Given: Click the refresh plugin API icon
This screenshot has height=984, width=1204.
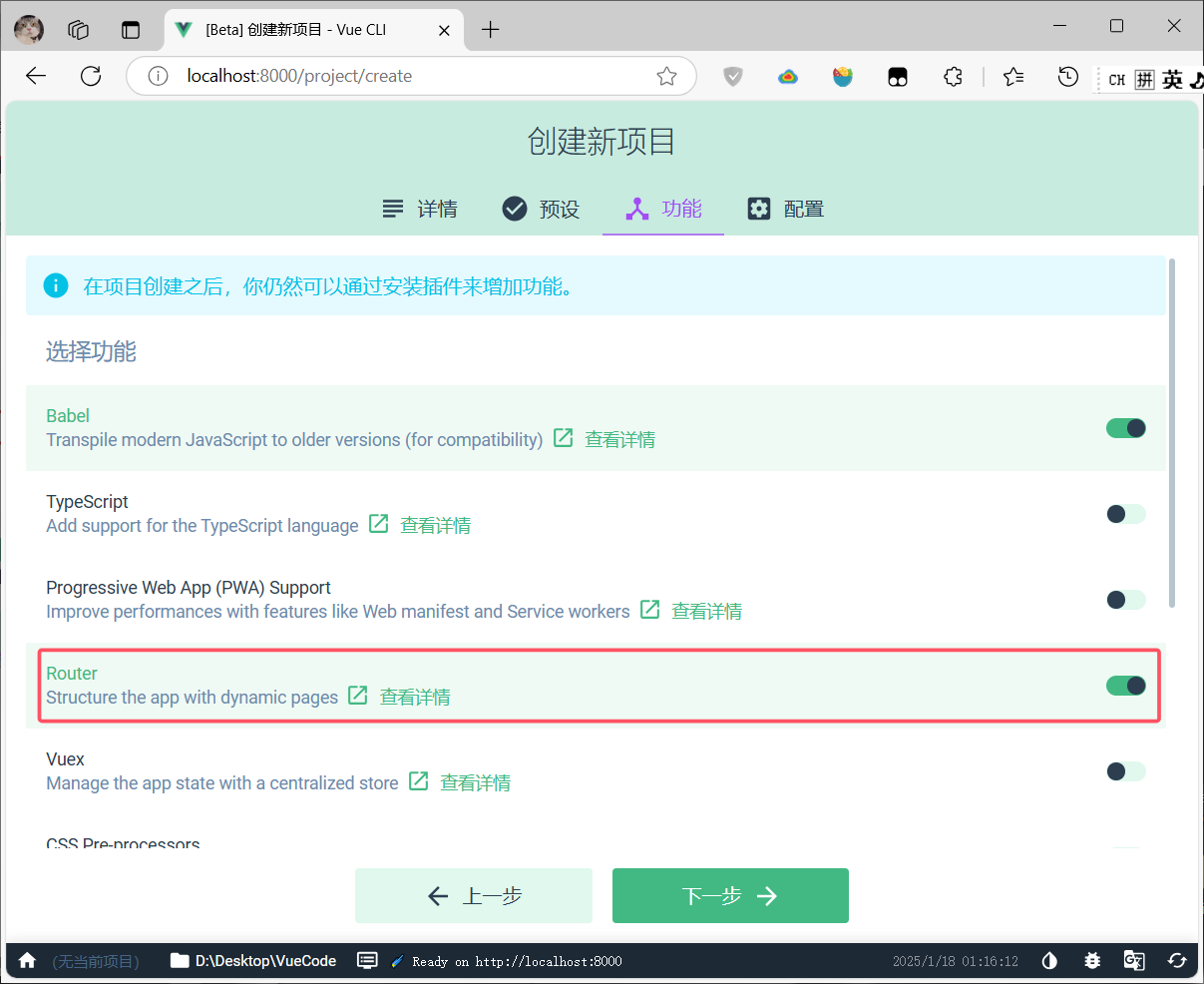Looking at the screenshot, I should click(1177, 960).
